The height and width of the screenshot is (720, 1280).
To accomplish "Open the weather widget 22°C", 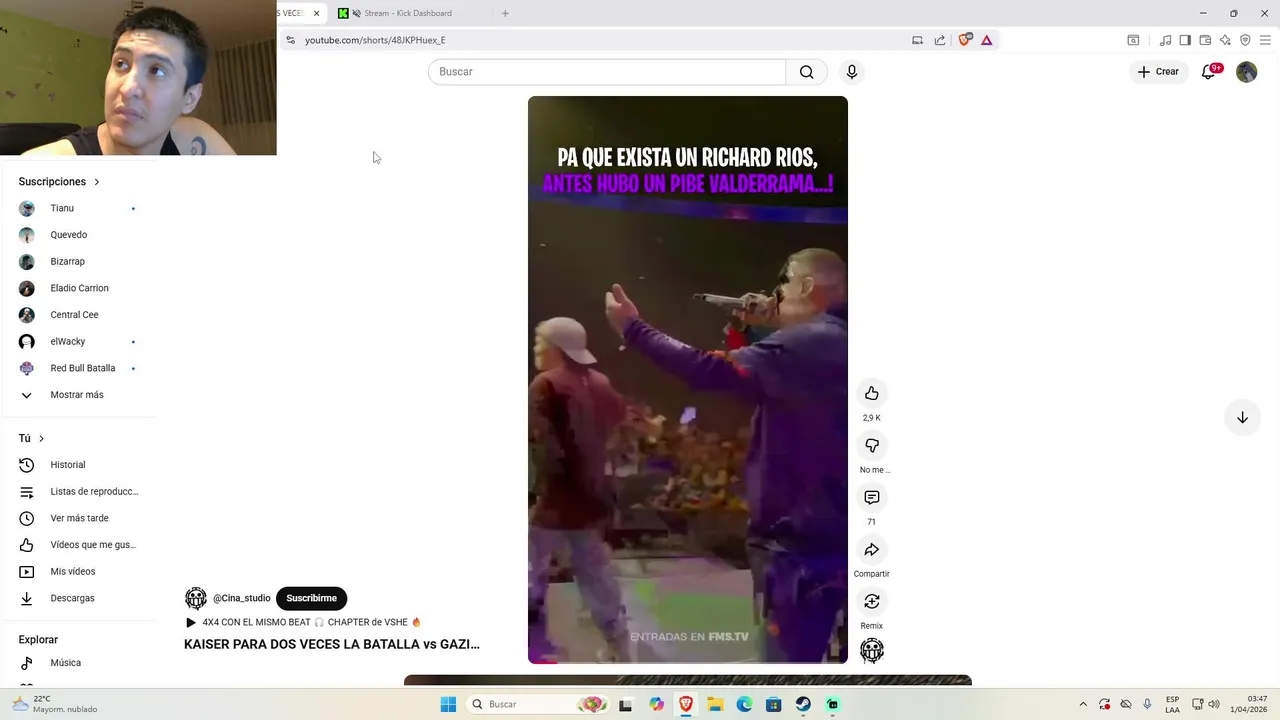I will click(x=54, y=704).
